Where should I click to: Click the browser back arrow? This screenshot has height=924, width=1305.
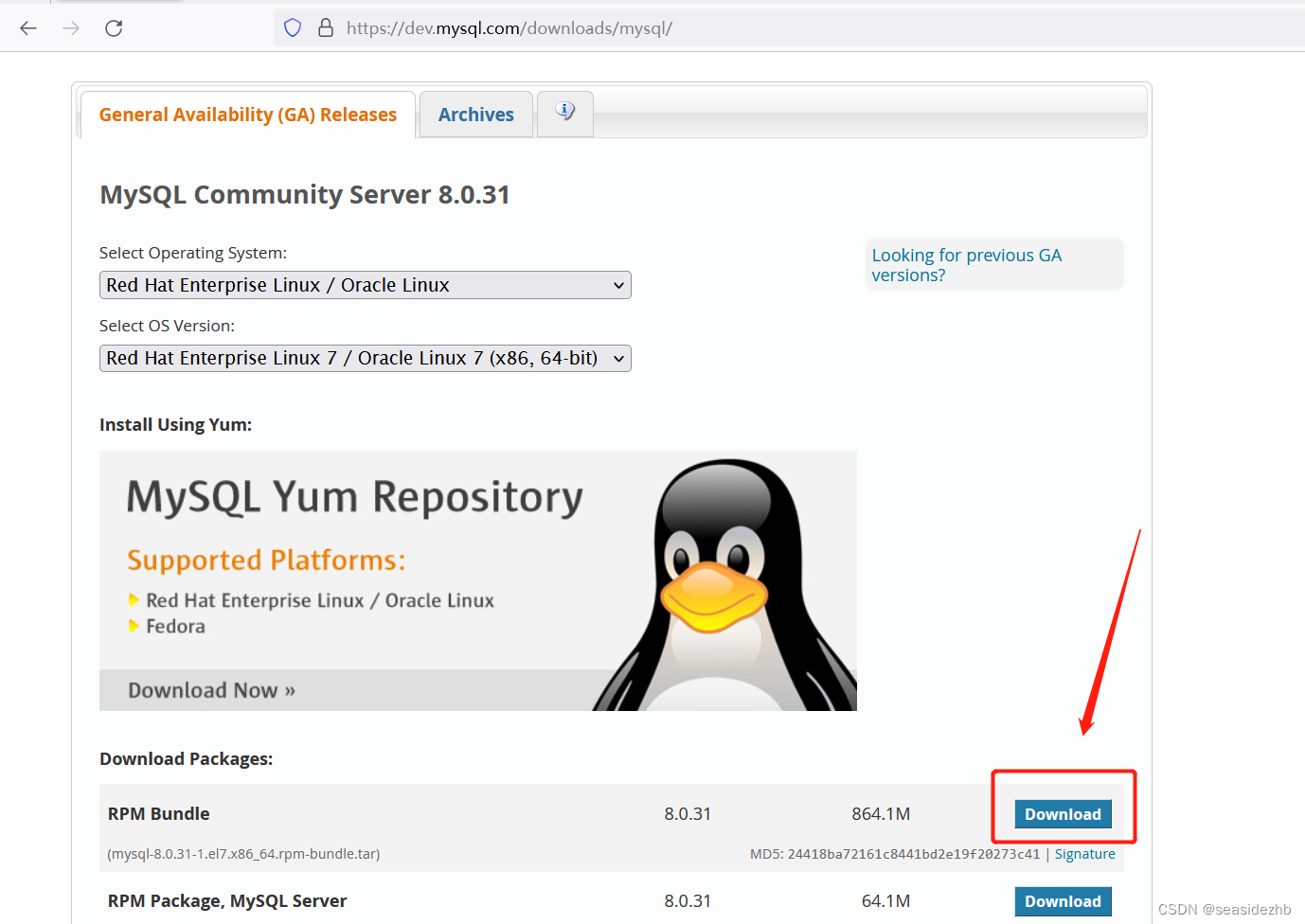coord(28,28)
